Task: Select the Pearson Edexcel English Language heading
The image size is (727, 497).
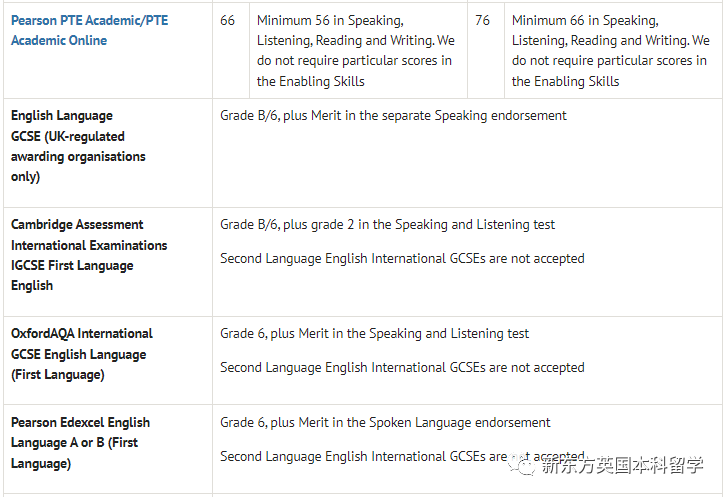Action: (x=80, y=443)
